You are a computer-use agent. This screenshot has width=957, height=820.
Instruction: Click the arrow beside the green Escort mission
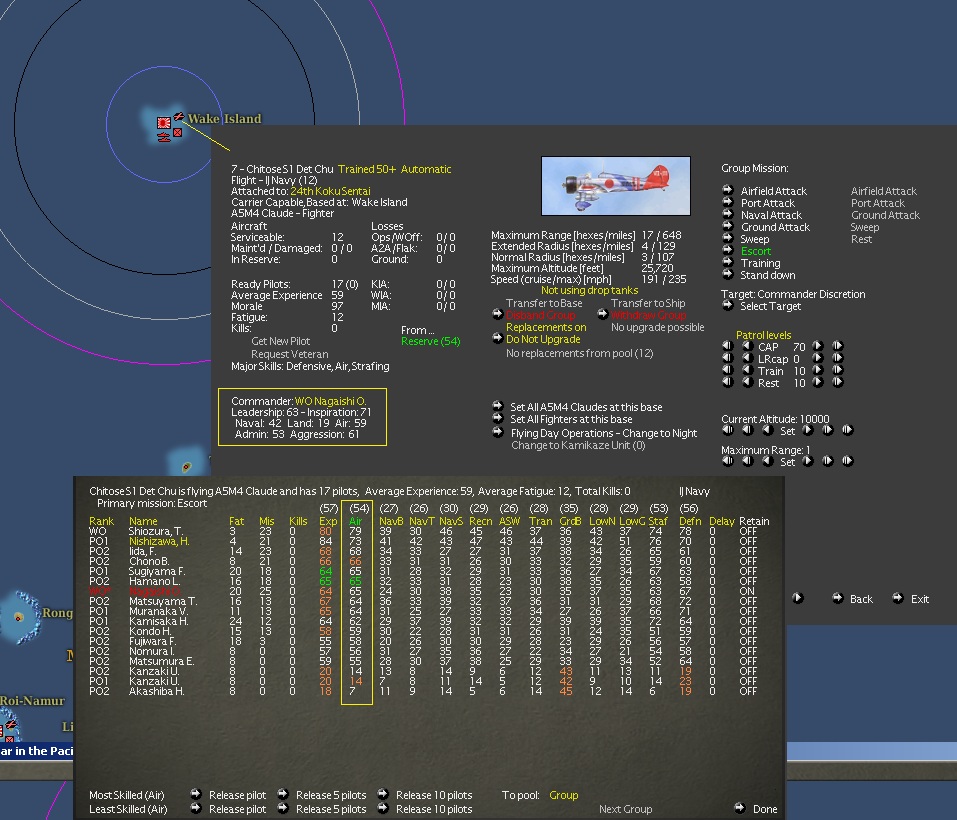(x=728, y=250)
